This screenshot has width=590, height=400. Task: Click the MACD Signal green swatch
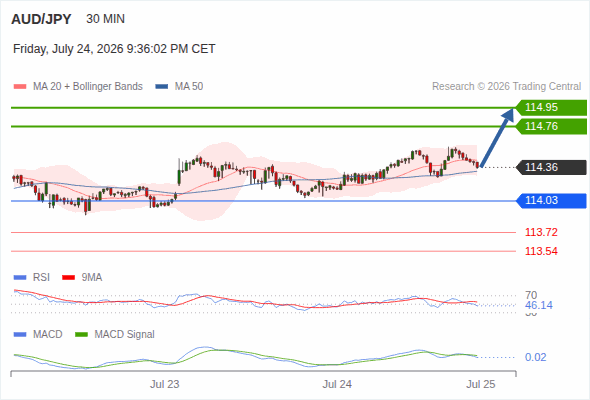81,335
